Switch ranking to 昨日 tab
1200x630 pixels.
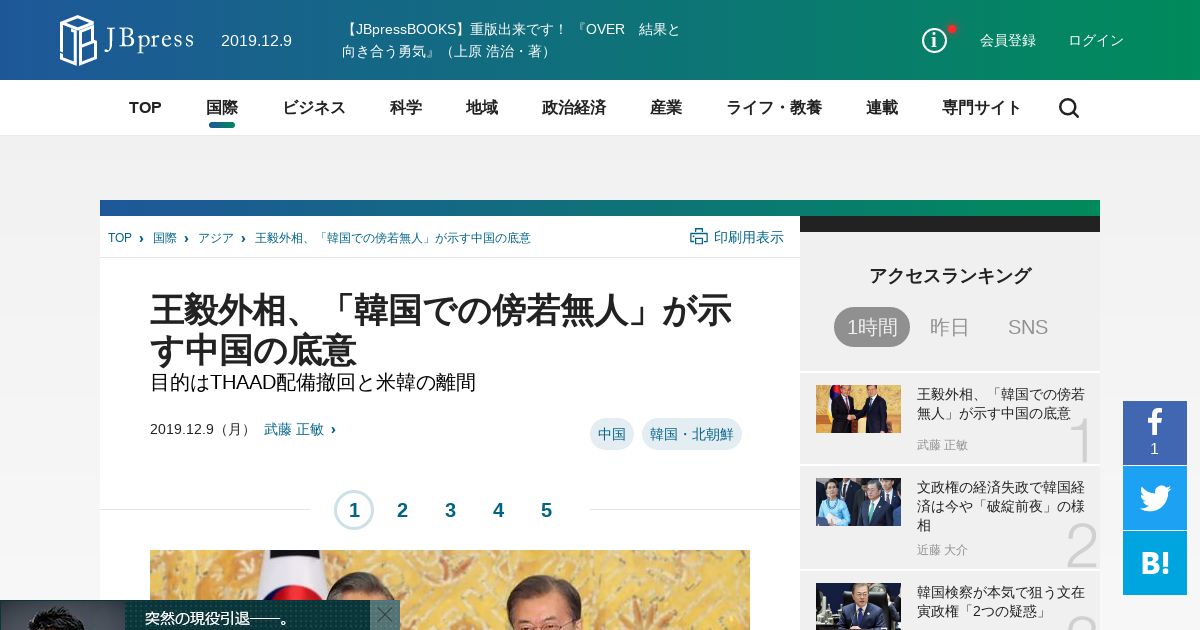coord(950,327)
